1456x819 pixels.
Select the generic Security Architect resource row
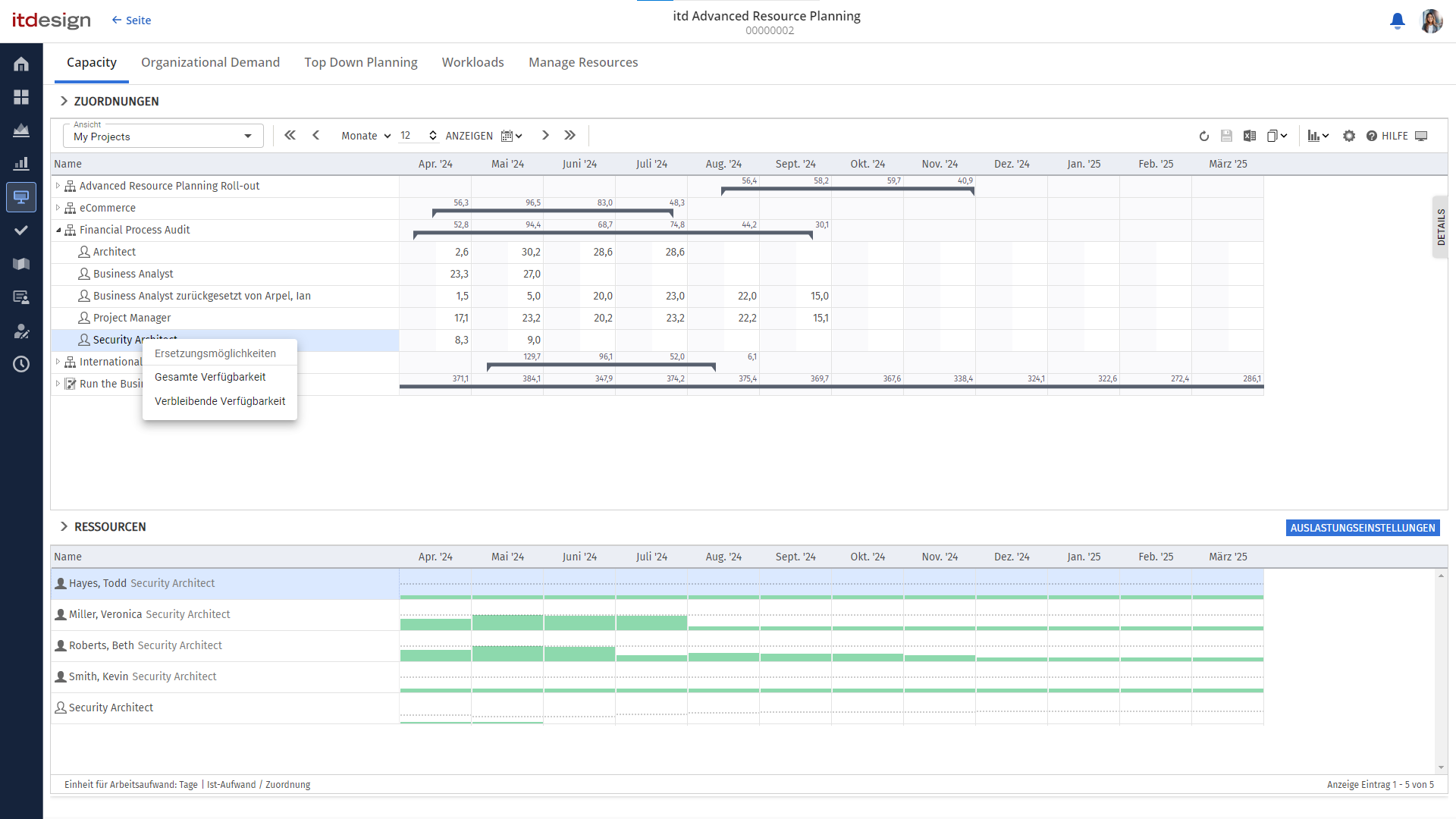point(225,708)
